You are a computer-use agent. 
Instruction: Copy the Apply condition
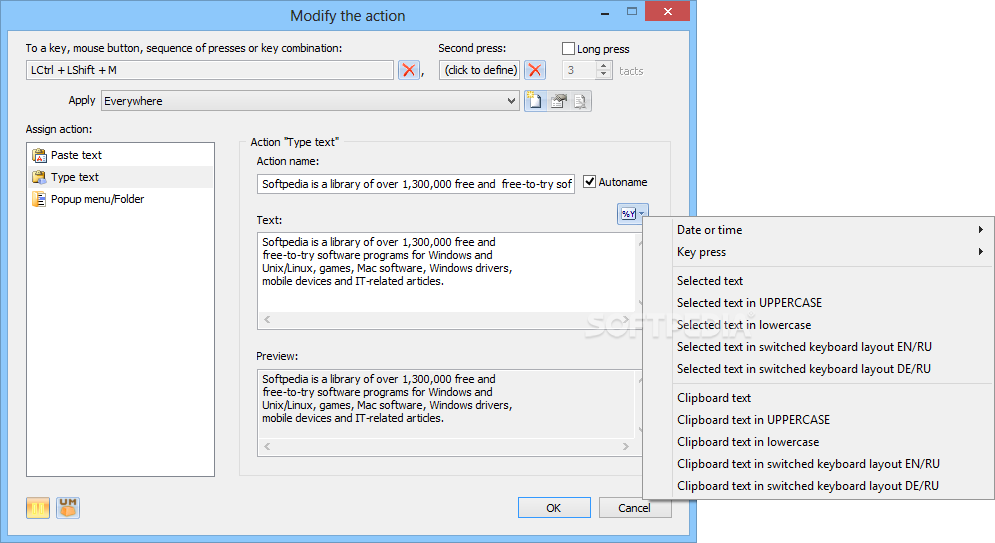[x=581, y=101]
